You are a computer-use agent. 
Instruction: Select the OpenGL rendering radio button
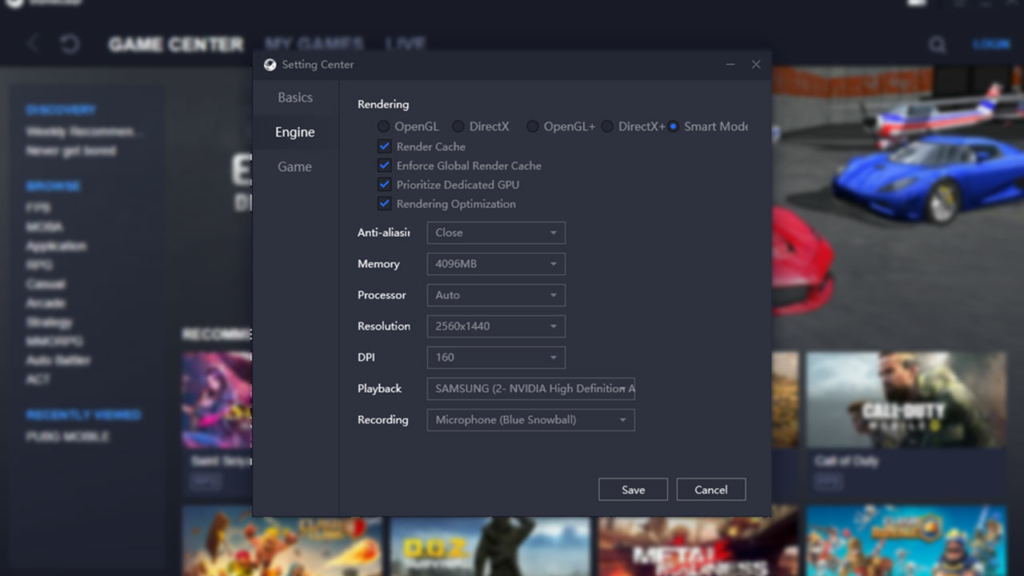tap(384, 127)
